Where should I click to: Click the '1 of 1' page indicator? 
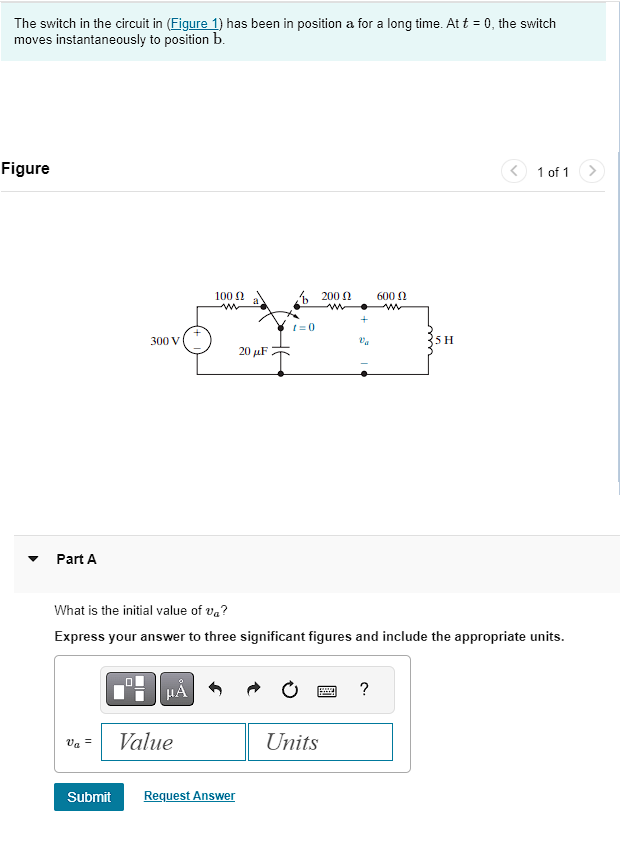(553, 171)
